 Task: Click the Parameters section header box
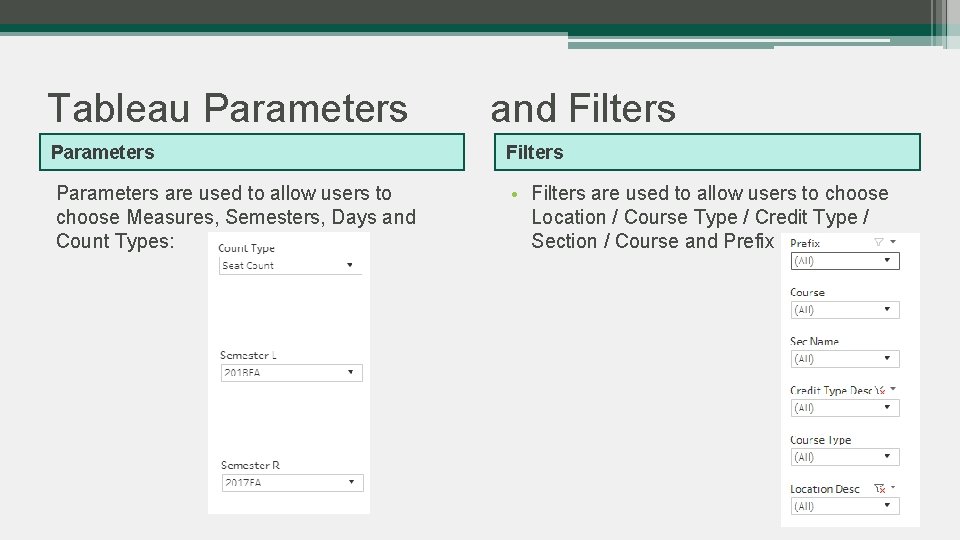pos(252,152)
